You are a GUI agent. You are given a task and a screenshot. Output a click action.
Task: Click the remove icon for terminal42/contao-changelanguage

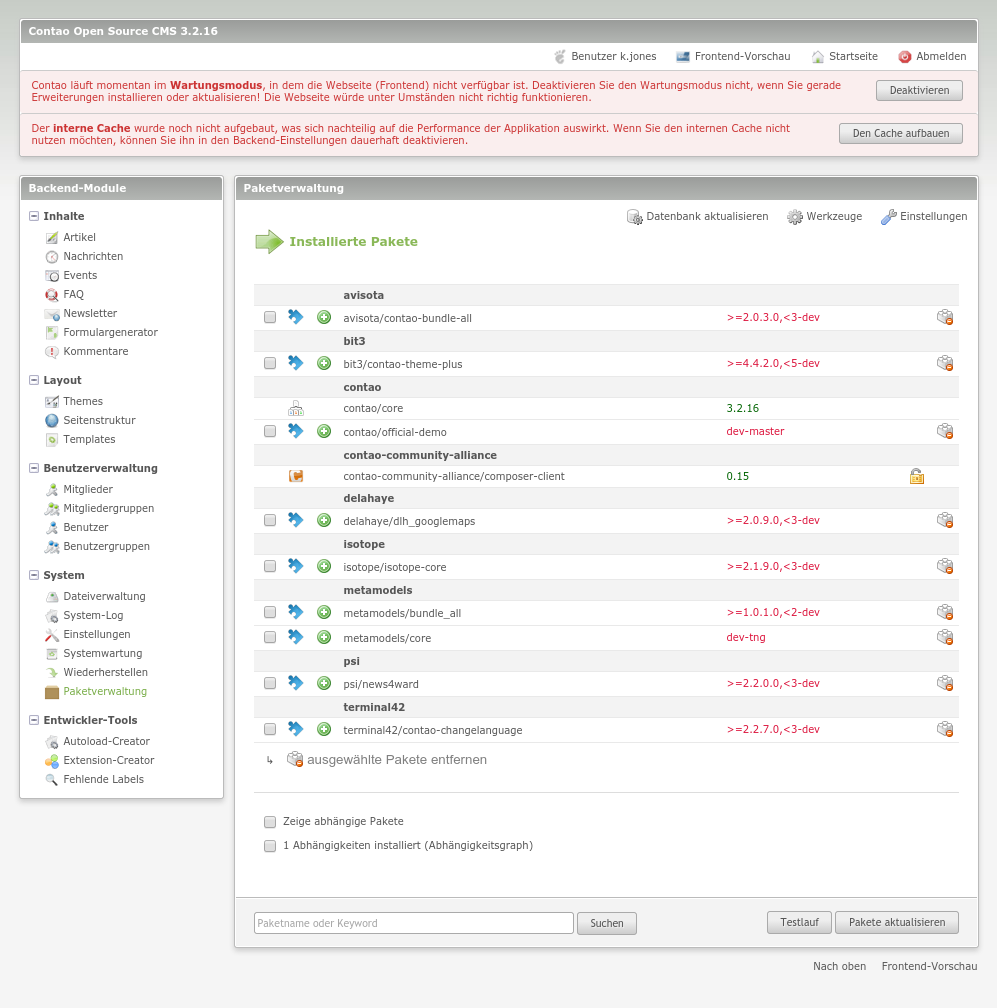point(944,729)
